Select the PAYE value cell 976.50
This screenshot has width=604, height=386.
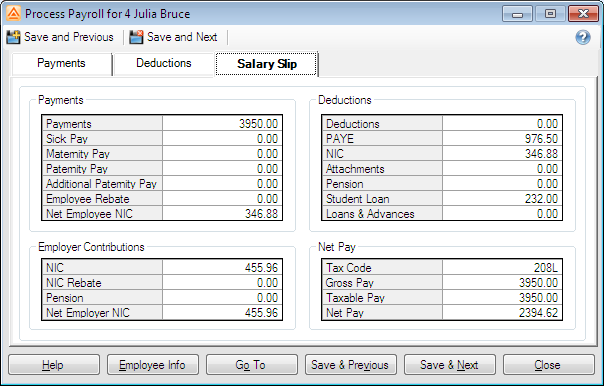502,139
